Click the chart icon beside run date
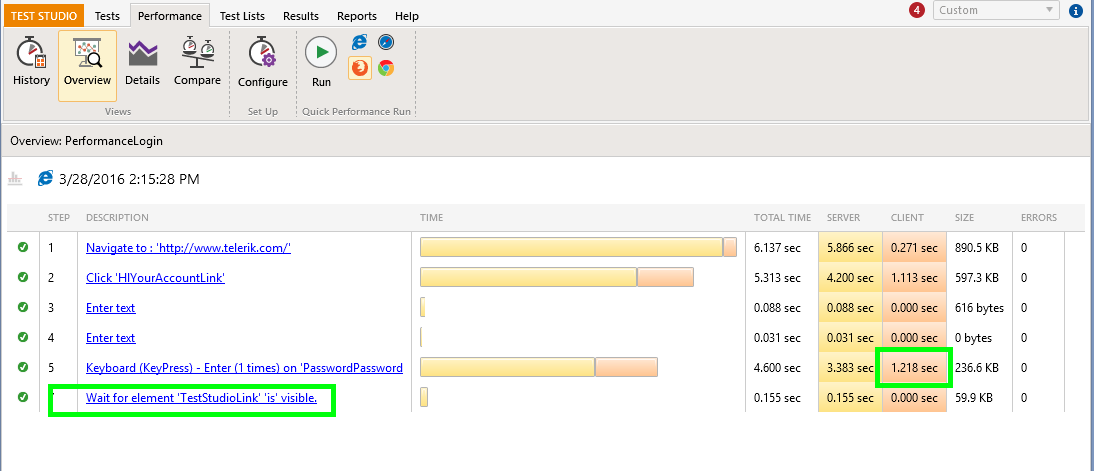This screenshot has height=471, width=1094. click(15, 179)
